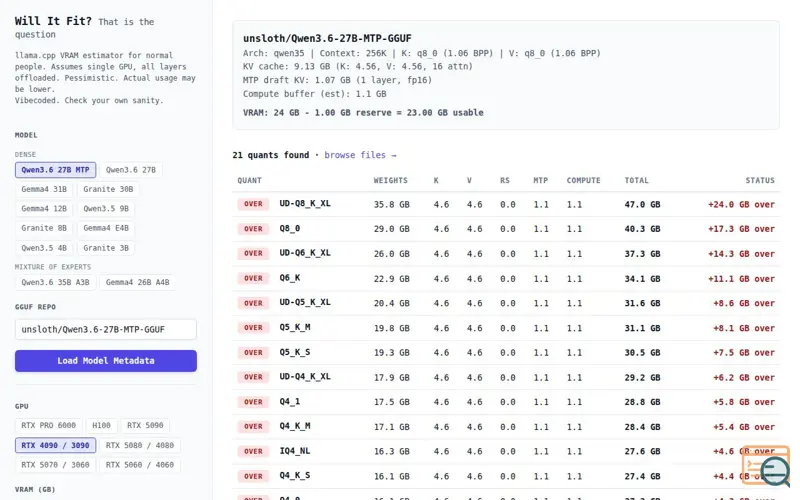The width and height of the screenshot is (800, 500).
Task: Click the QUANT column header
Action: click(249, 181)
